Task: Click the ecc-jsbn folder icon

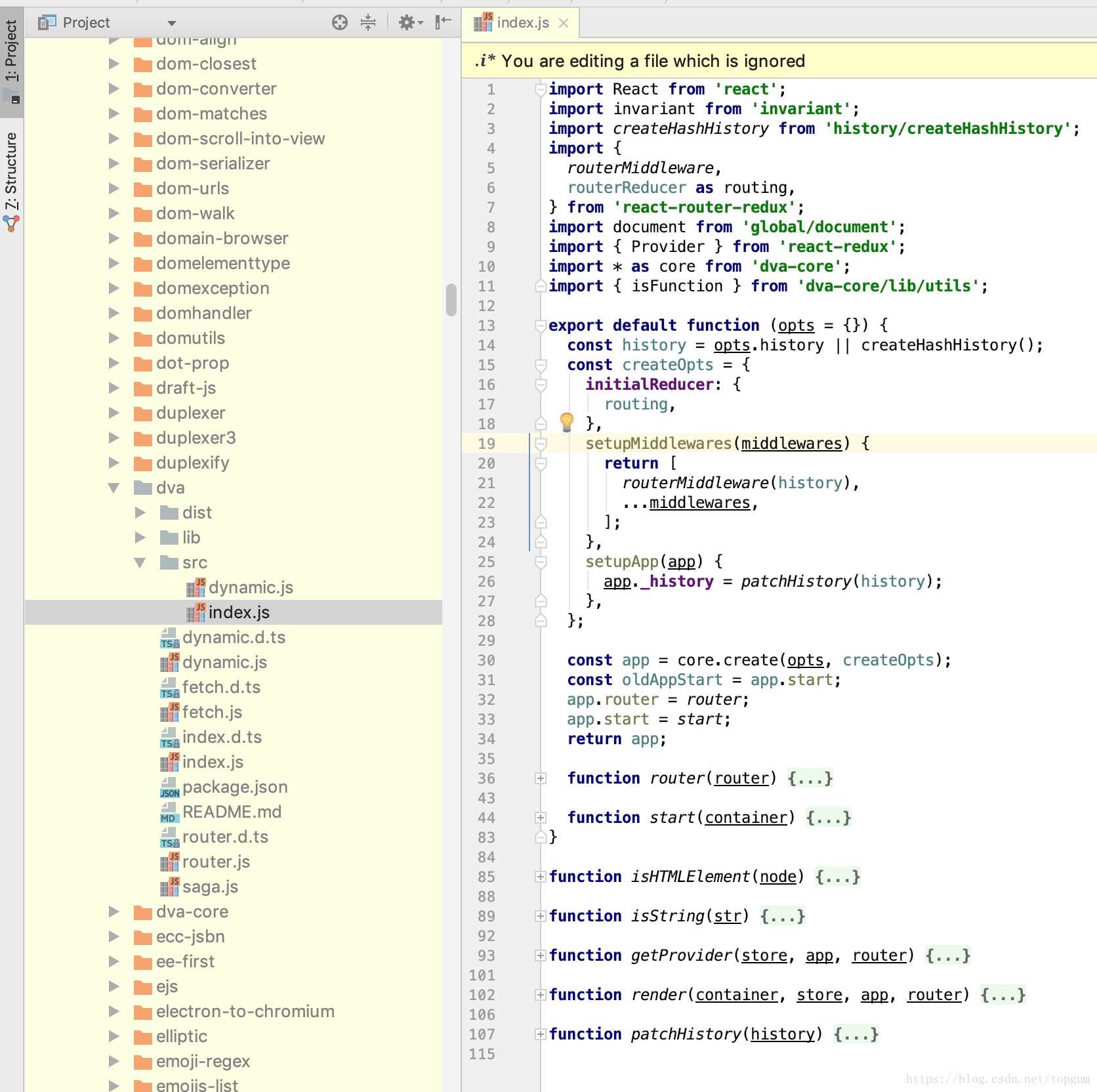Action: [x=142, y=937]
